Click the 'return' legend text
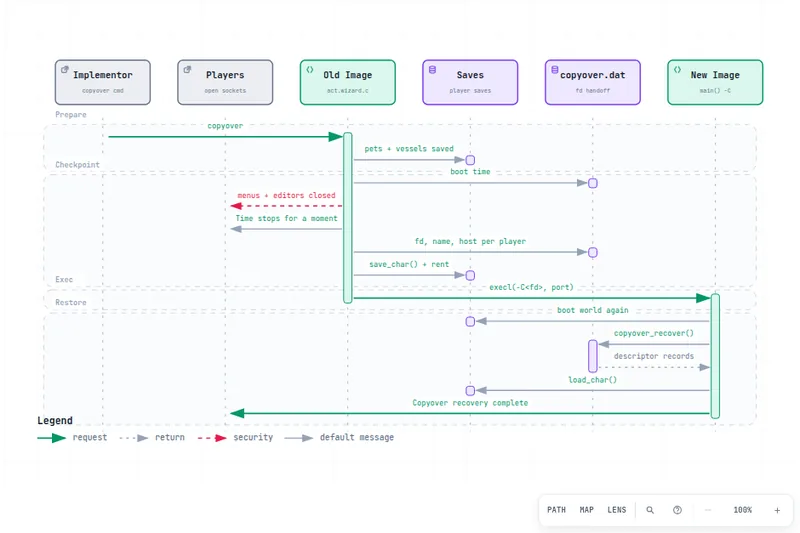Screen dimensions: 800x533 (x=170, y=437)
